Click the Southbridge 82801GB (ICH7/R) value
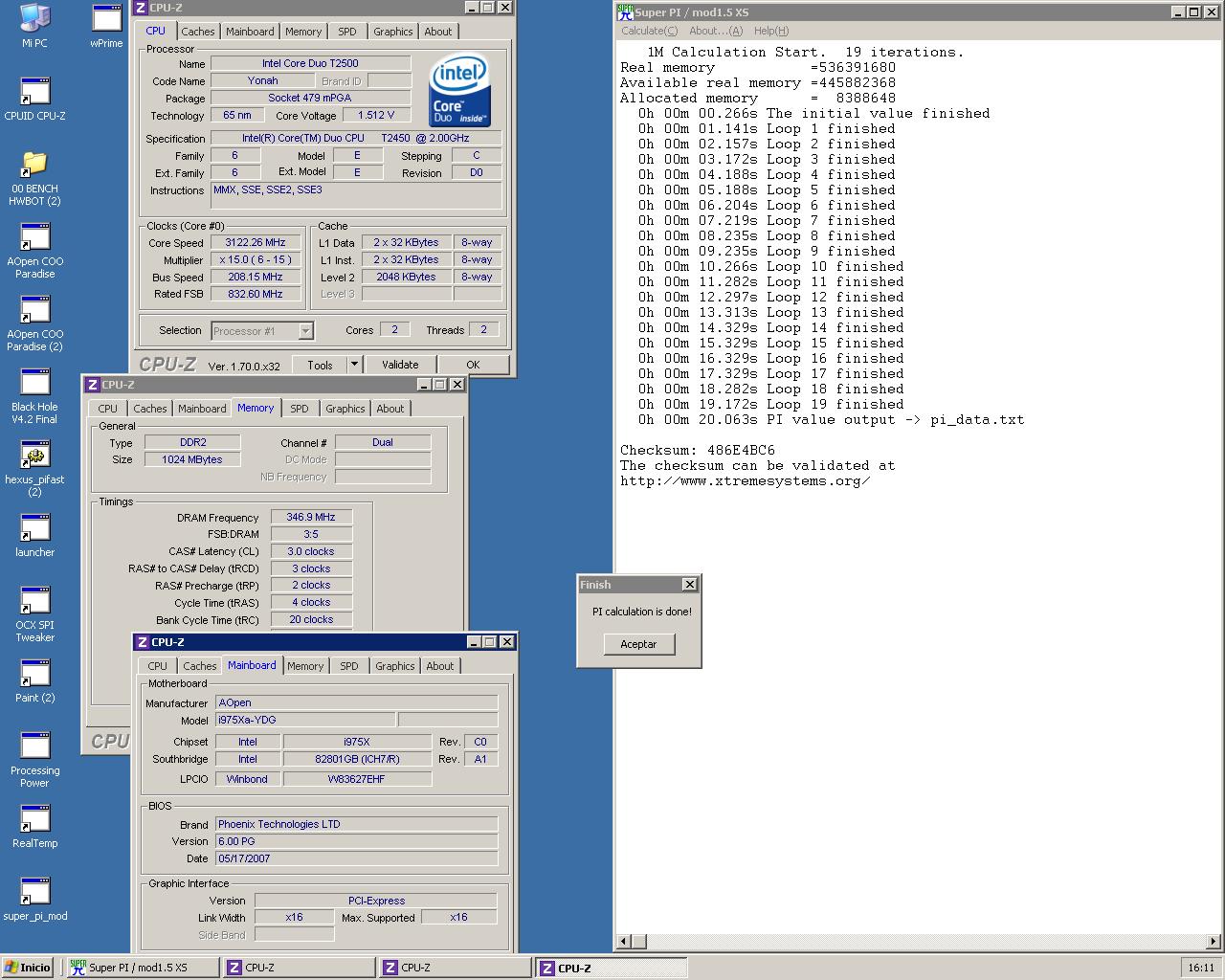The width and height of the screenshot is (1225, 980). coord(357,759)
